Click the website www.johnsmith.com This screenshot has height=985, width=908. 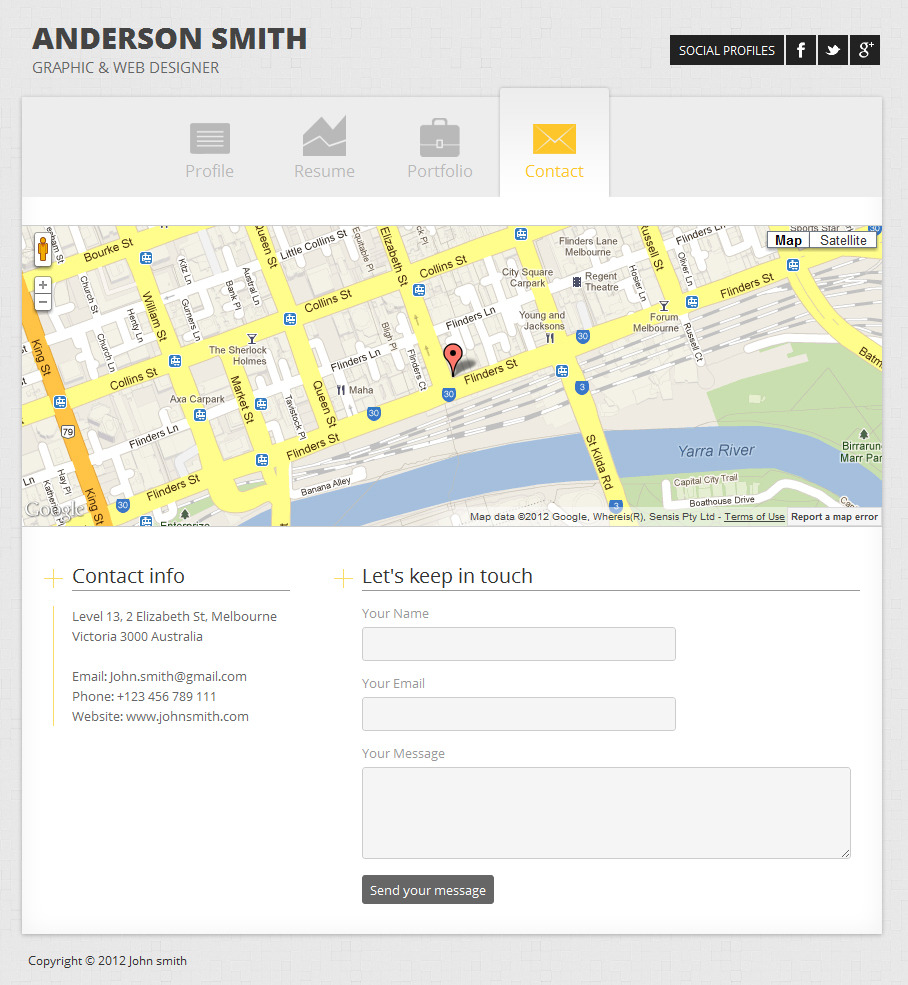pyautogui.click(x=187, y=717)
